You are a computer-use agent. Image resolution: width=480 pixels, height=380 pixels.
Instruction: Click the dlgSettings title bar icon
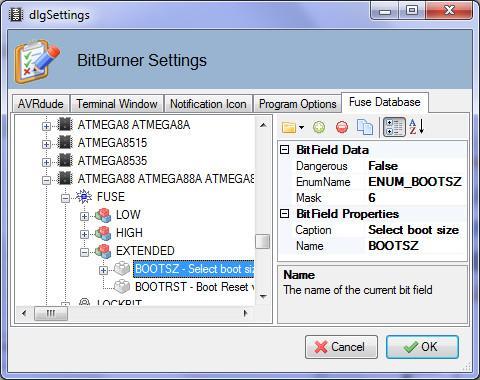16,15
